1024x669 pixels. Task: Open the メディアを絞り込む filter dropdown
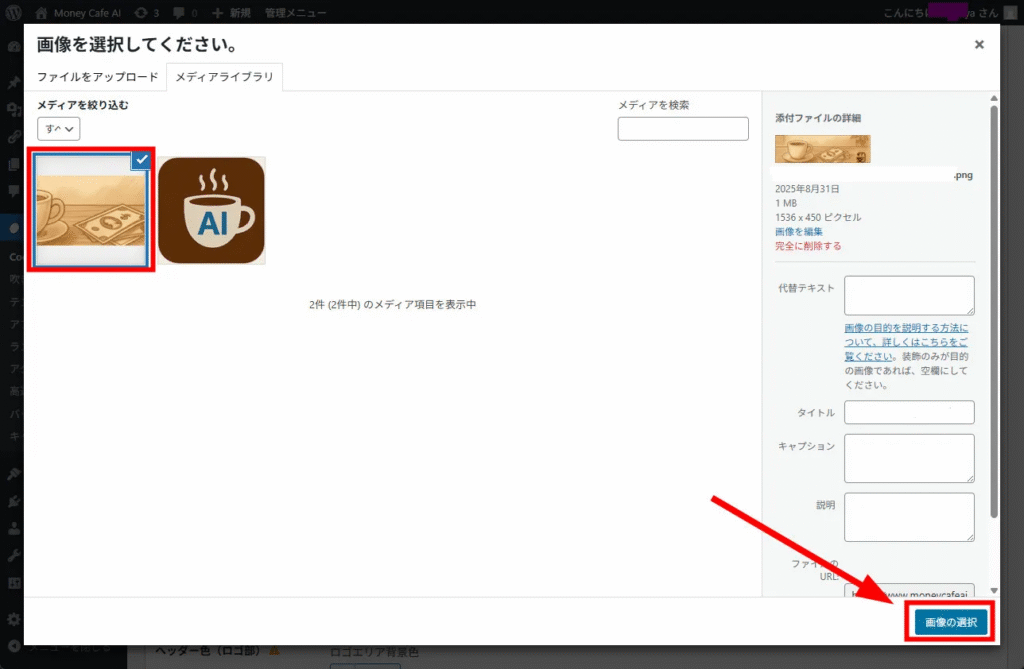(x=59, y=129)
